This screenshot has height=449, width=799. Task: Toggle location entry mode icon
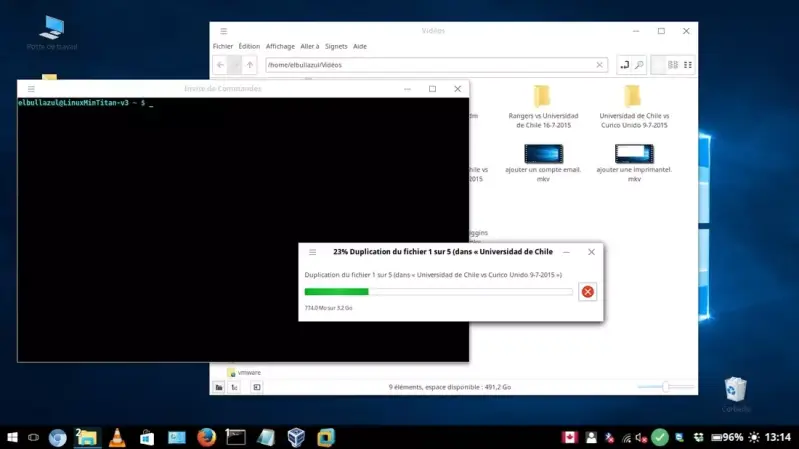(x=624, y=65)
